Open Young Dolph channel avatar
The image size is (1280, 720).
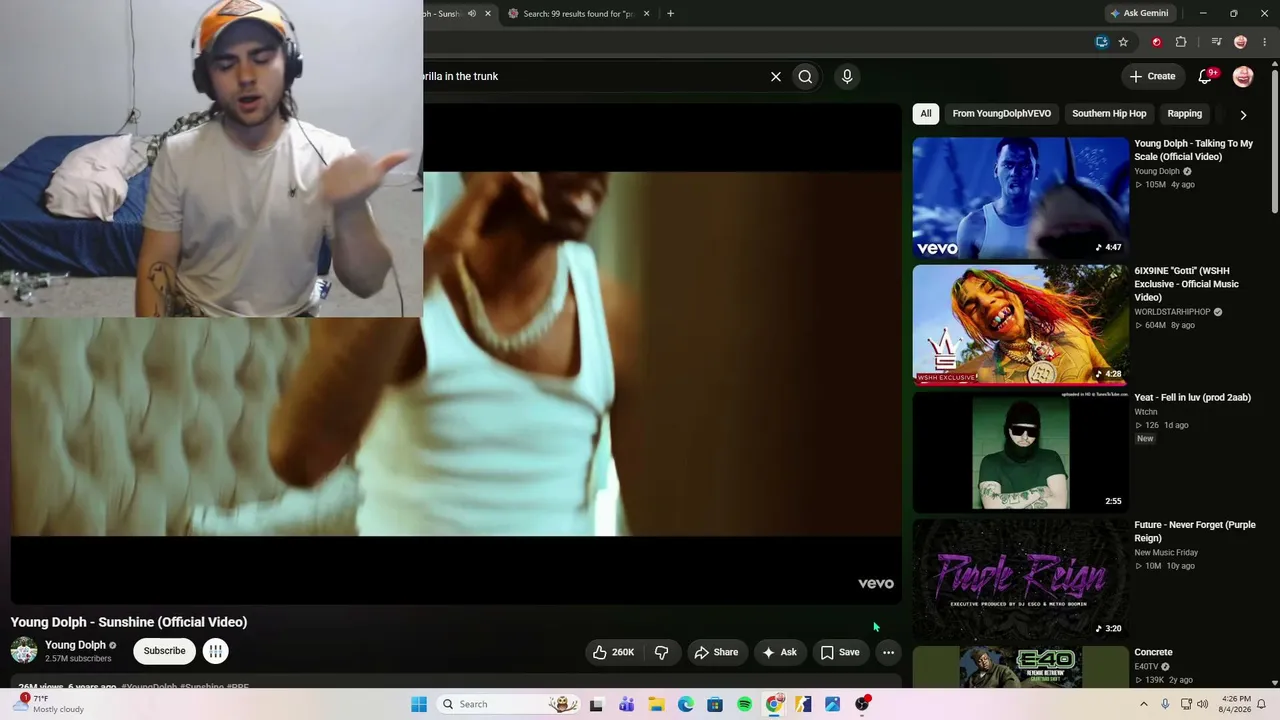click(24, 651)
